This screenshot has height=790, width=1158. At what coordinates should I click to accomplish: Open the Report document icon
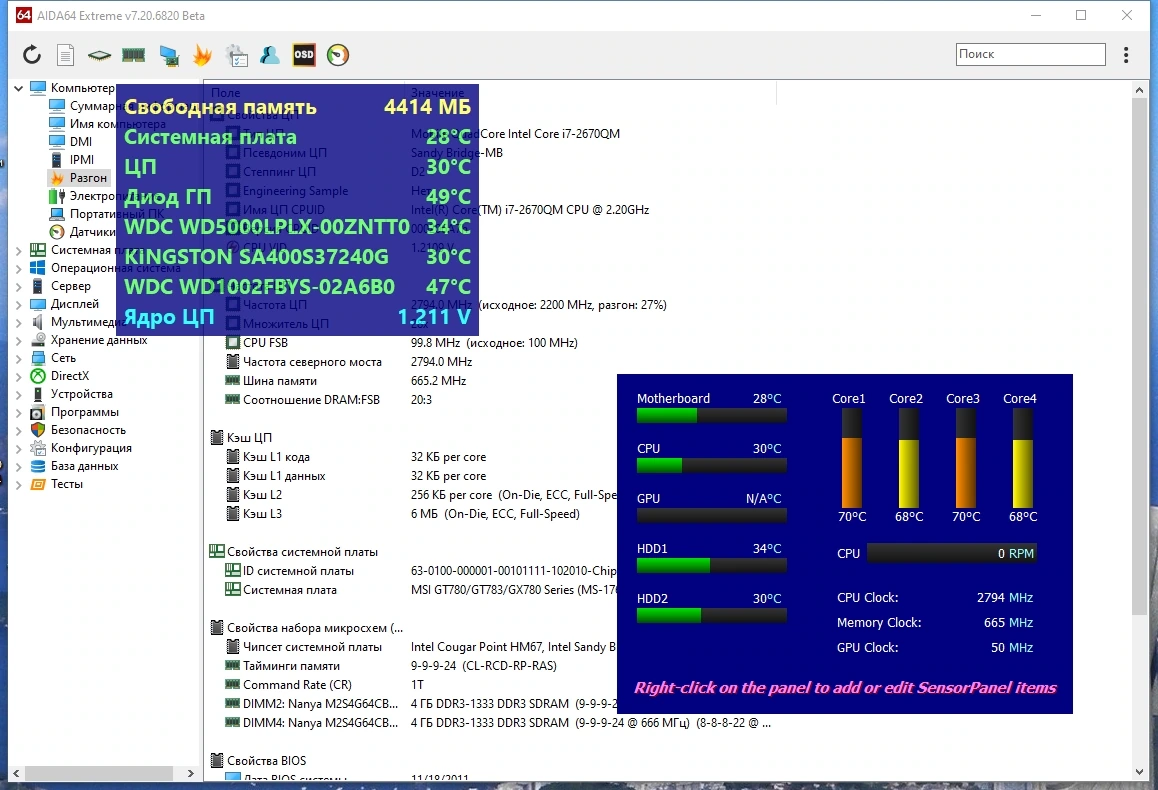point(66,55)
